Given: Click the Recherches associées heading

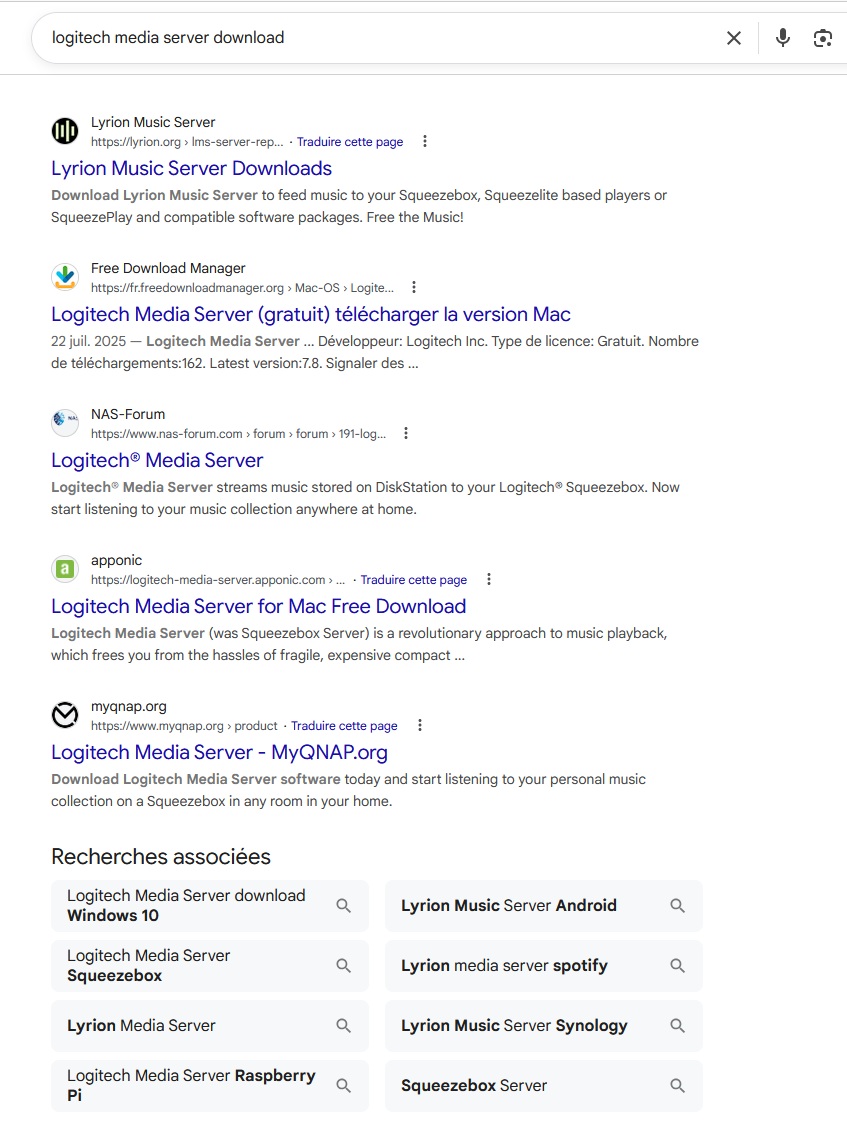Looking at the screenshot, I should click(161, 857).
